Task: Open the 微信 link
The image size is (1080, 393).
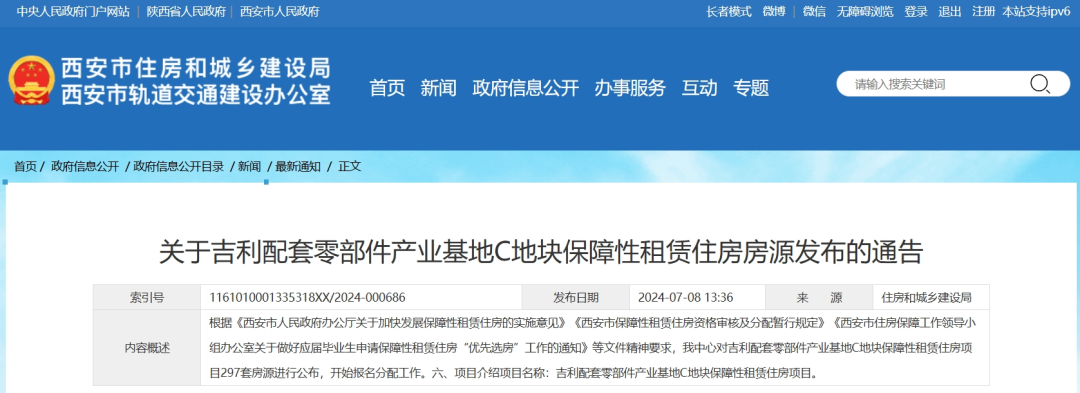Action: pyautogui.click(x=814, y=12)
